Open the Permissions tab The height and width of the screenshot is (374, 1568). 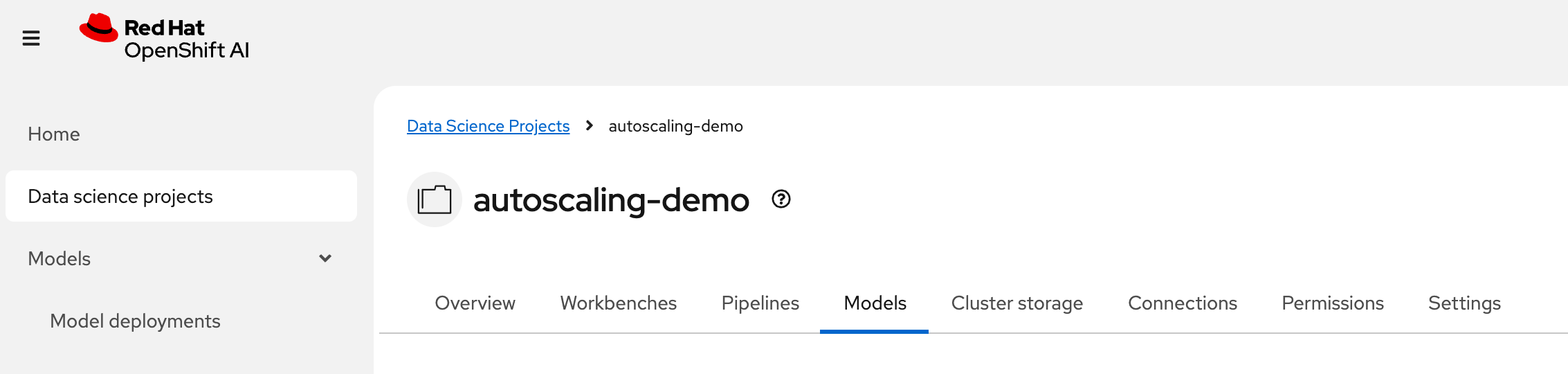[1332, 303]
